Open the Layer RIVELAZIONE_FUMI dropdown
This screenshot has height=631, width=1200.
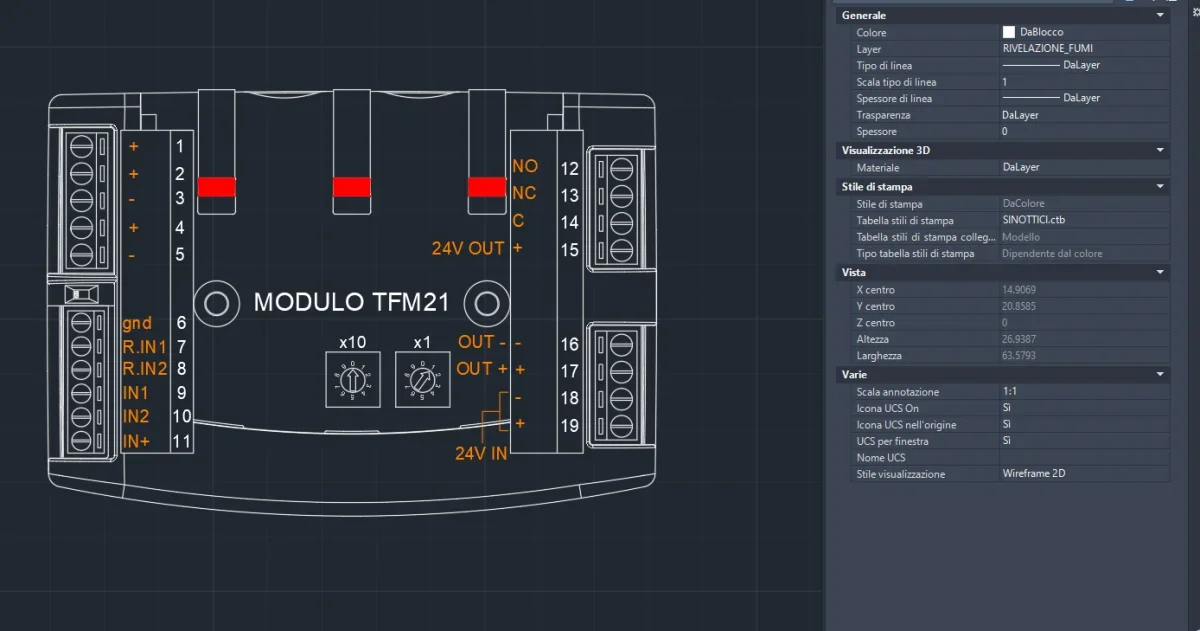point(1083,49)
